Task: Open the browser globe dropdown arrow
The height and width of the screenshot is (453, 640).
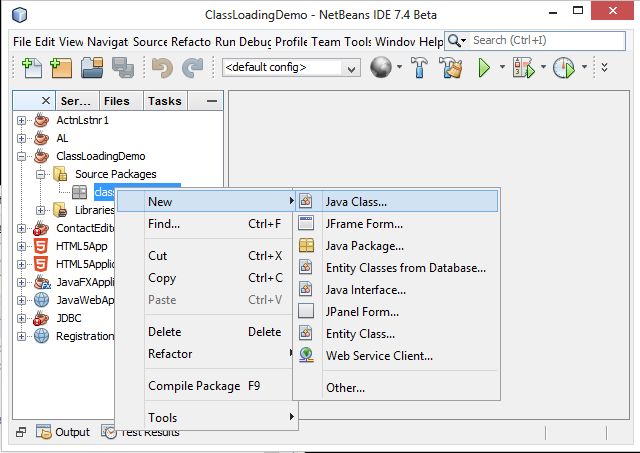Action: (399, 67)
